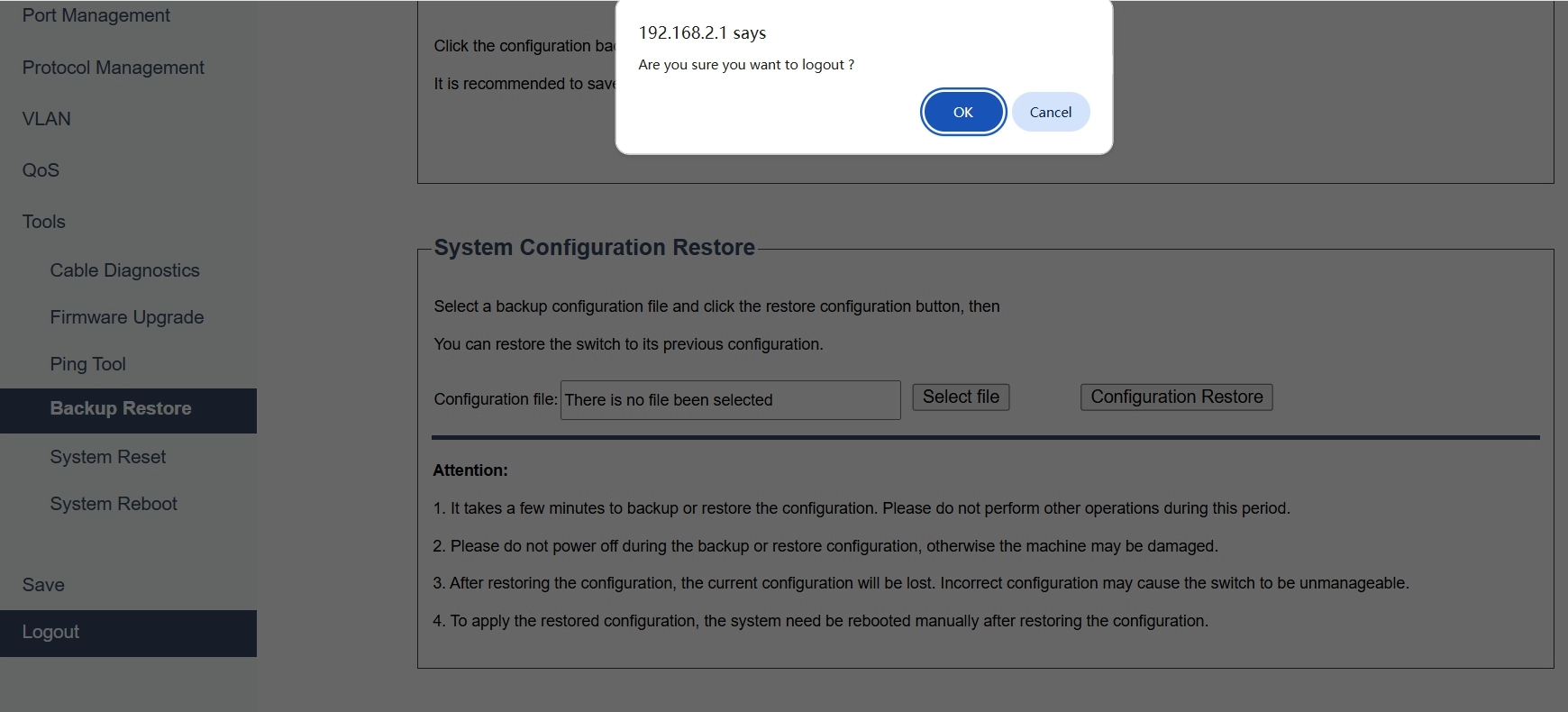
Task: Open Protocol Management menu
Action: click(x=114, y=68)
